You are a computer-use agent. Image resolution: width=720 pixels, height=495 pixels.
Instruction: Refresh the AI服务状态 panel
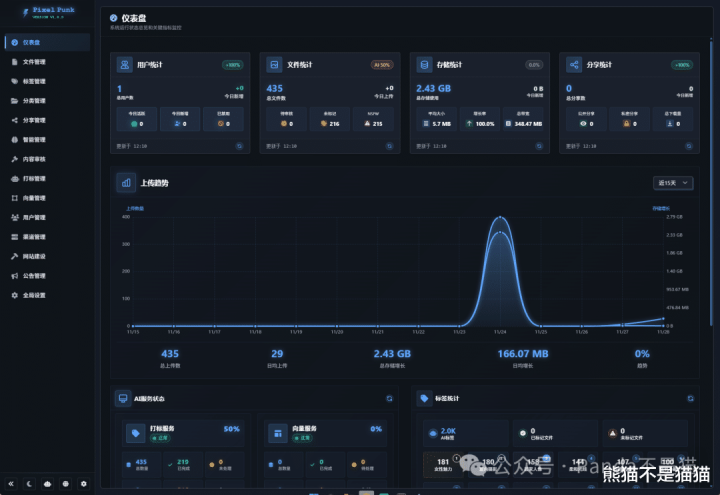(x=389, y=399)
